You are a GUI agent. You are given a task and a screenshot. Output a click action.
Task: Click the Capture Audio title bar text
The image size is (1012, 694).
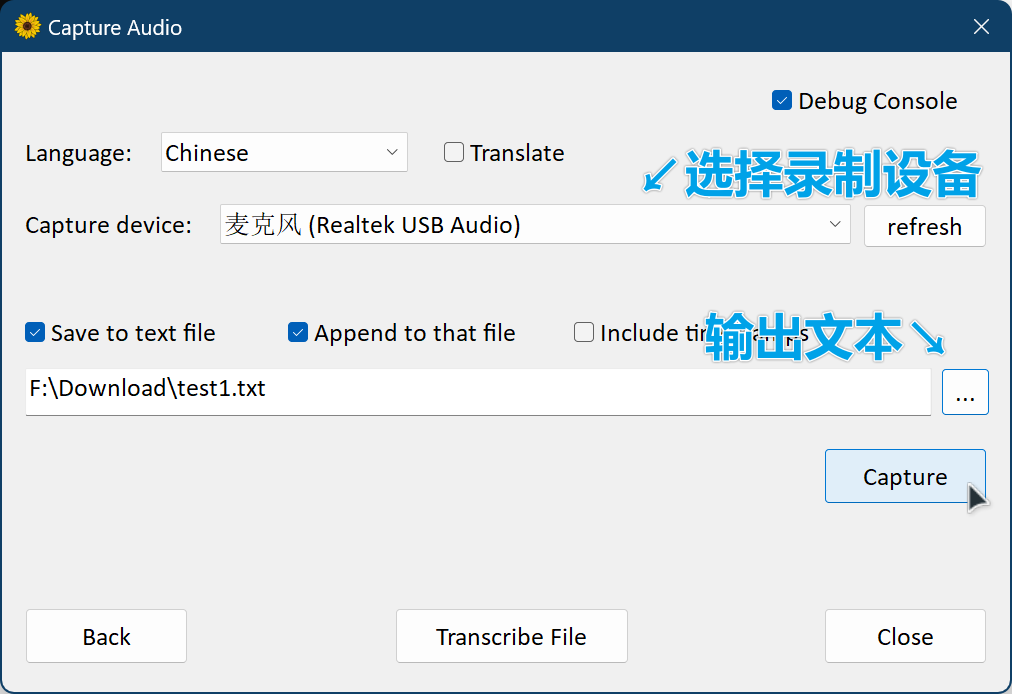click(115, 27)
